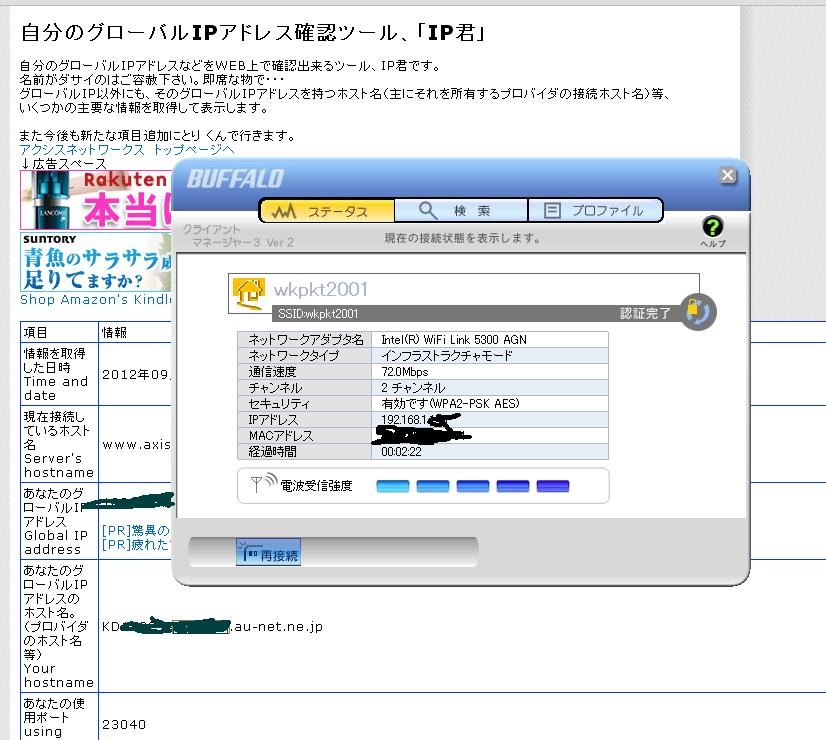Click the antenna signal strength icon

(x=263, y=482)
